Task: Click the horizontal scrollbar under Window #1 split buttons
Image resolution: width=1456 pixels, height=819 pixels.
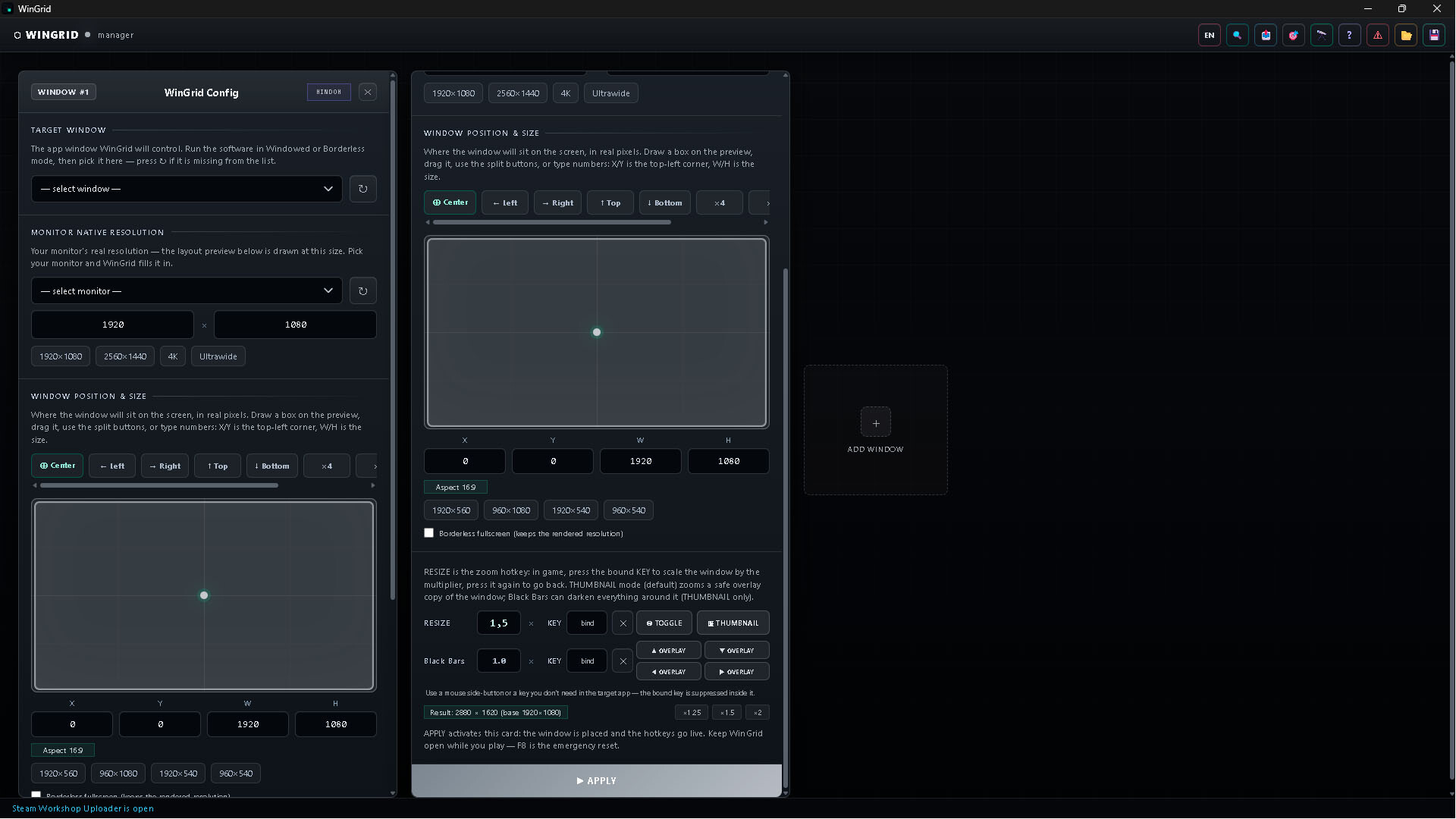Action: coord(159,485)
